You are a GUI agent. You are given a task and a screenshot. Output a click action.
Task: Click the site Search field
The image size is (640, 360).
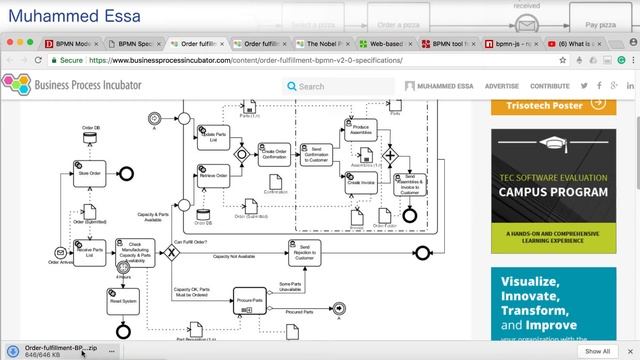click(339, 87)
